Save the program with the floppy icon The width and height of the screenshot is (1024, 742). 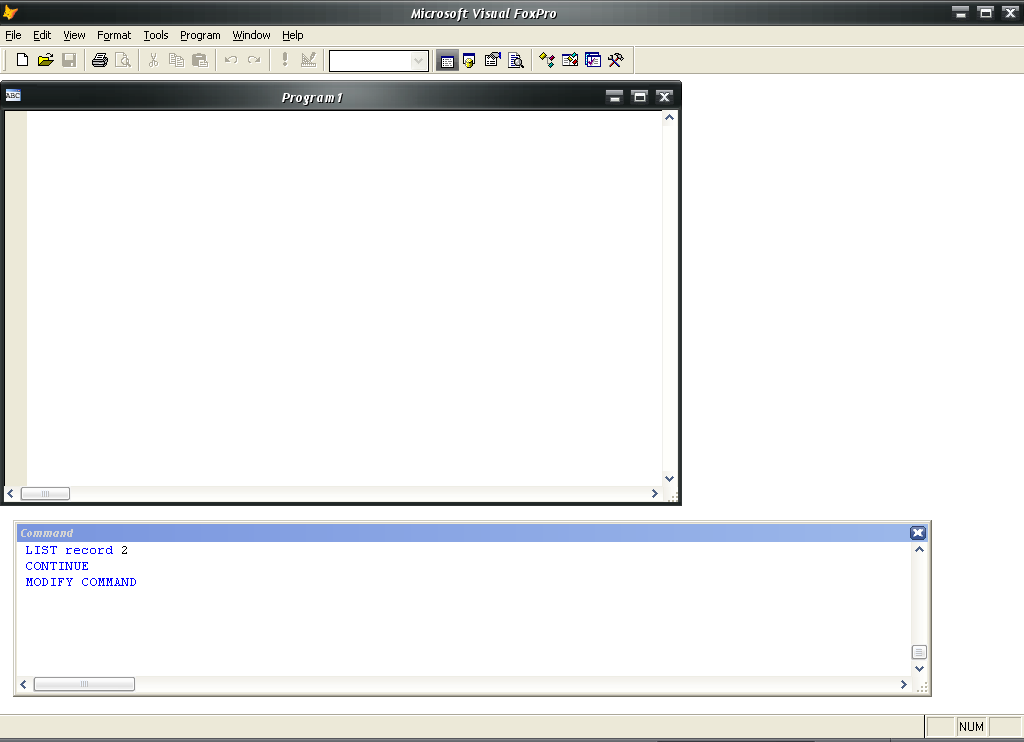pos(69,60)
